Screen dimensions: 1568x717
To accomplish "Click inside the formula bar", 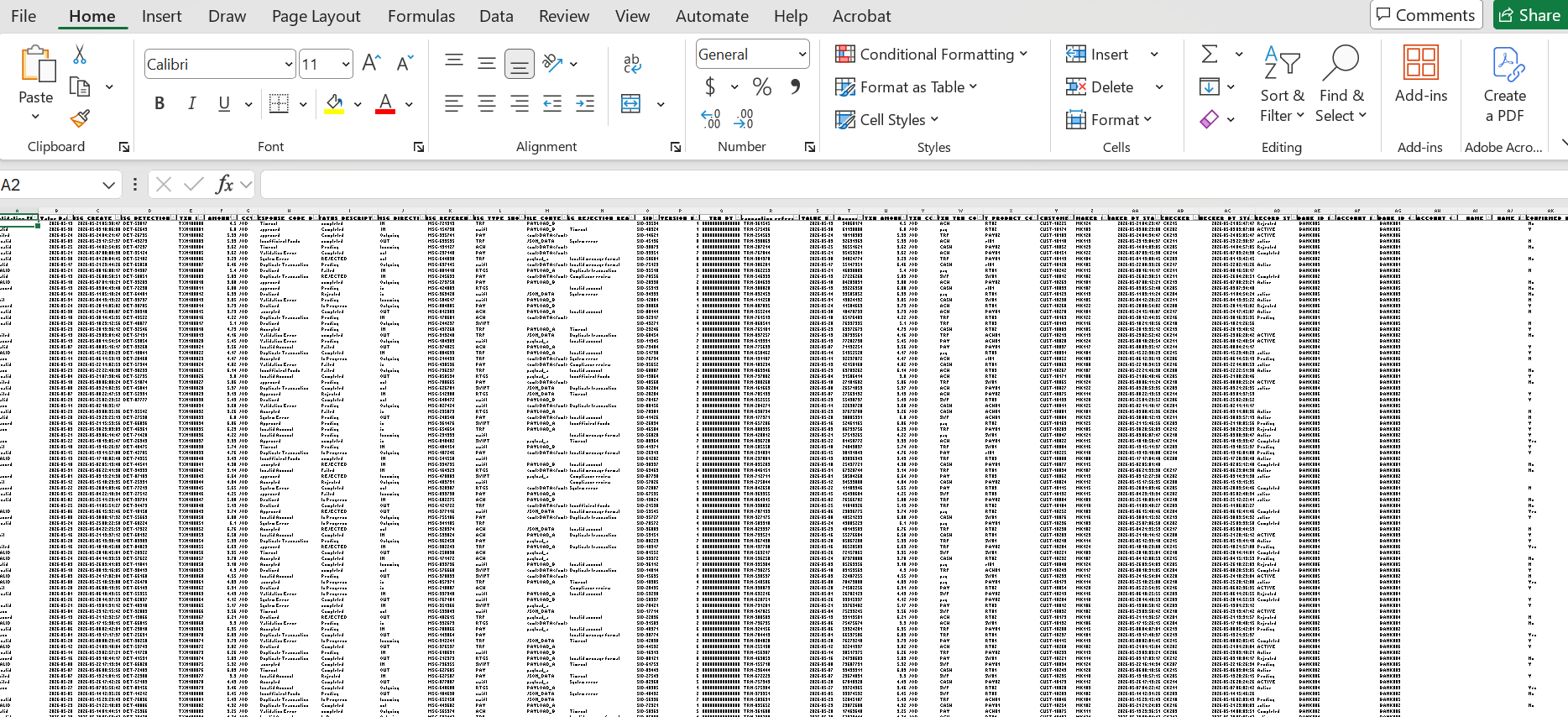I will (913, 185).
